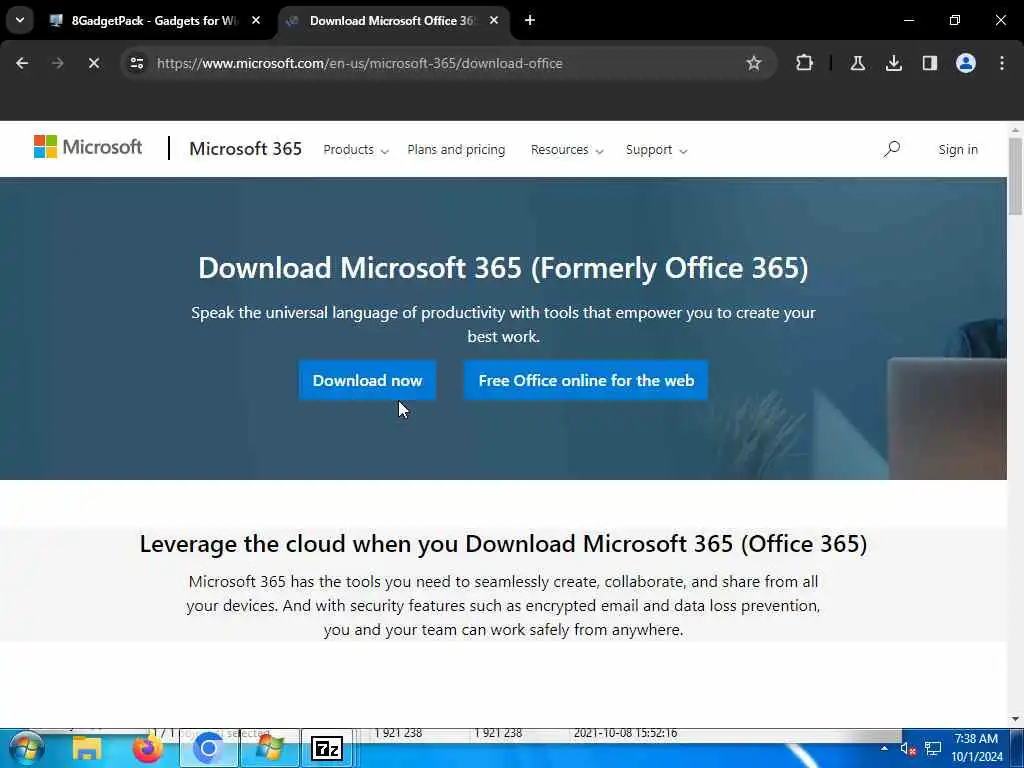Open the Microsoft 365 home link
The width and height of the screenshot is (1024, 768).
pos(246,149)
